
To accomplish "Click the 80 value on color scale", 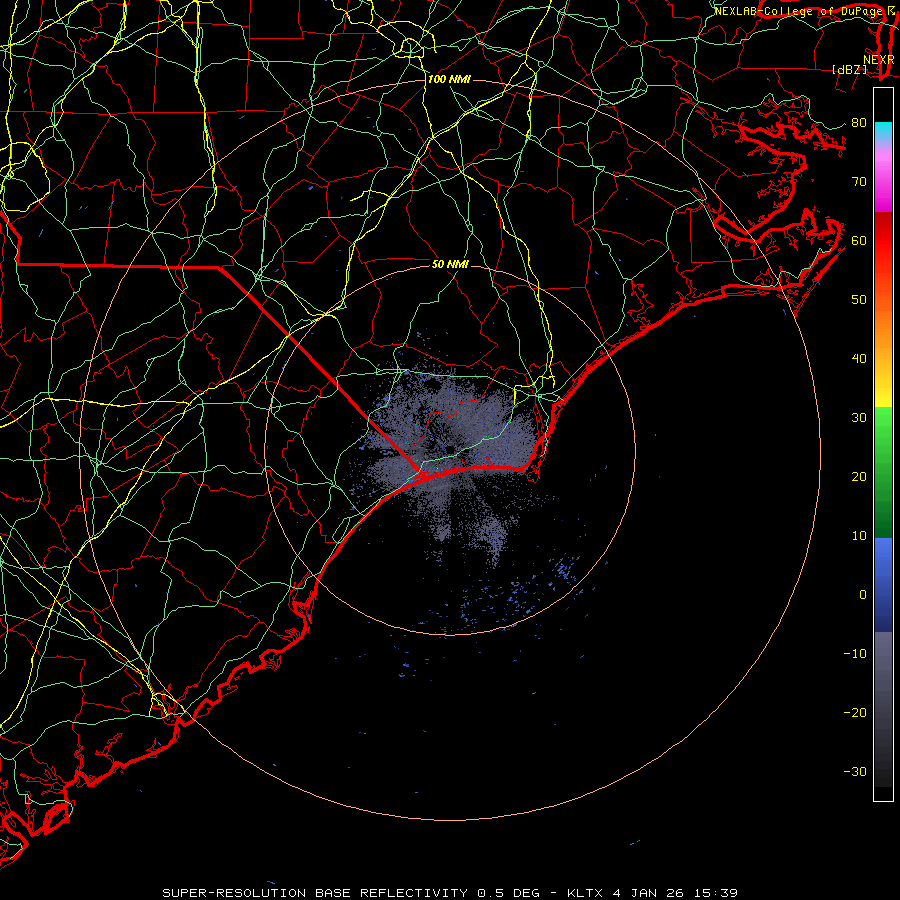I will [859, 122].
